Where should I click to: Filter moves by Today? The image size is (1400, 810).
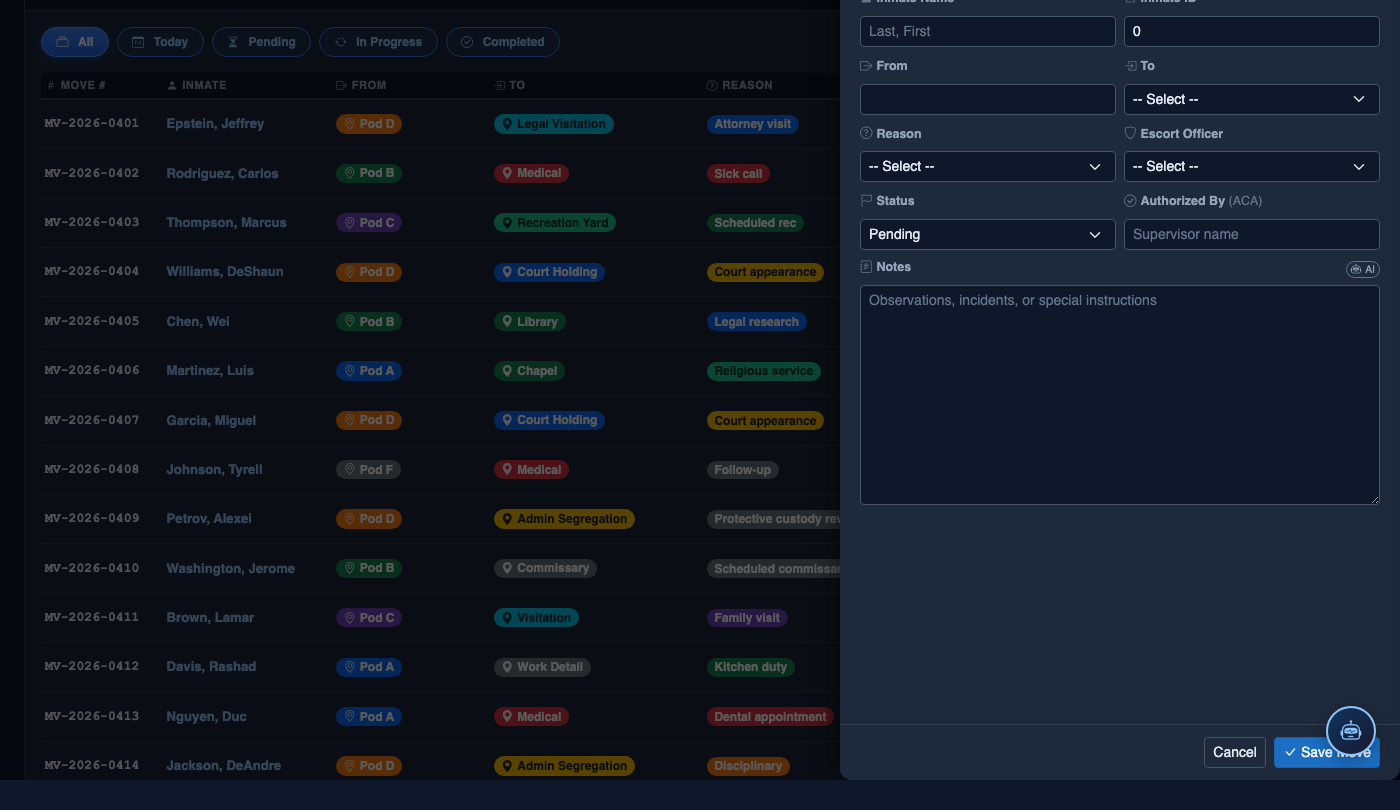point(160,42)
